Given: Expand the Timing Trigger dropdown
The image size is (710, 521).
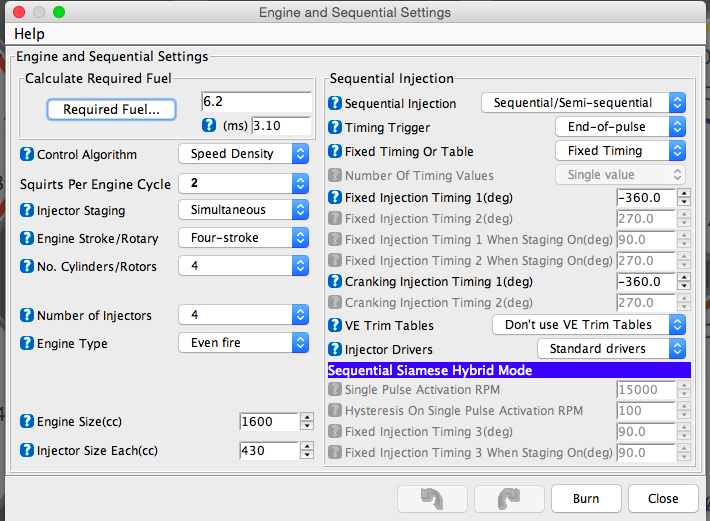Looking at the screenshot, I should pyautogui.click(x=620, y=127).
